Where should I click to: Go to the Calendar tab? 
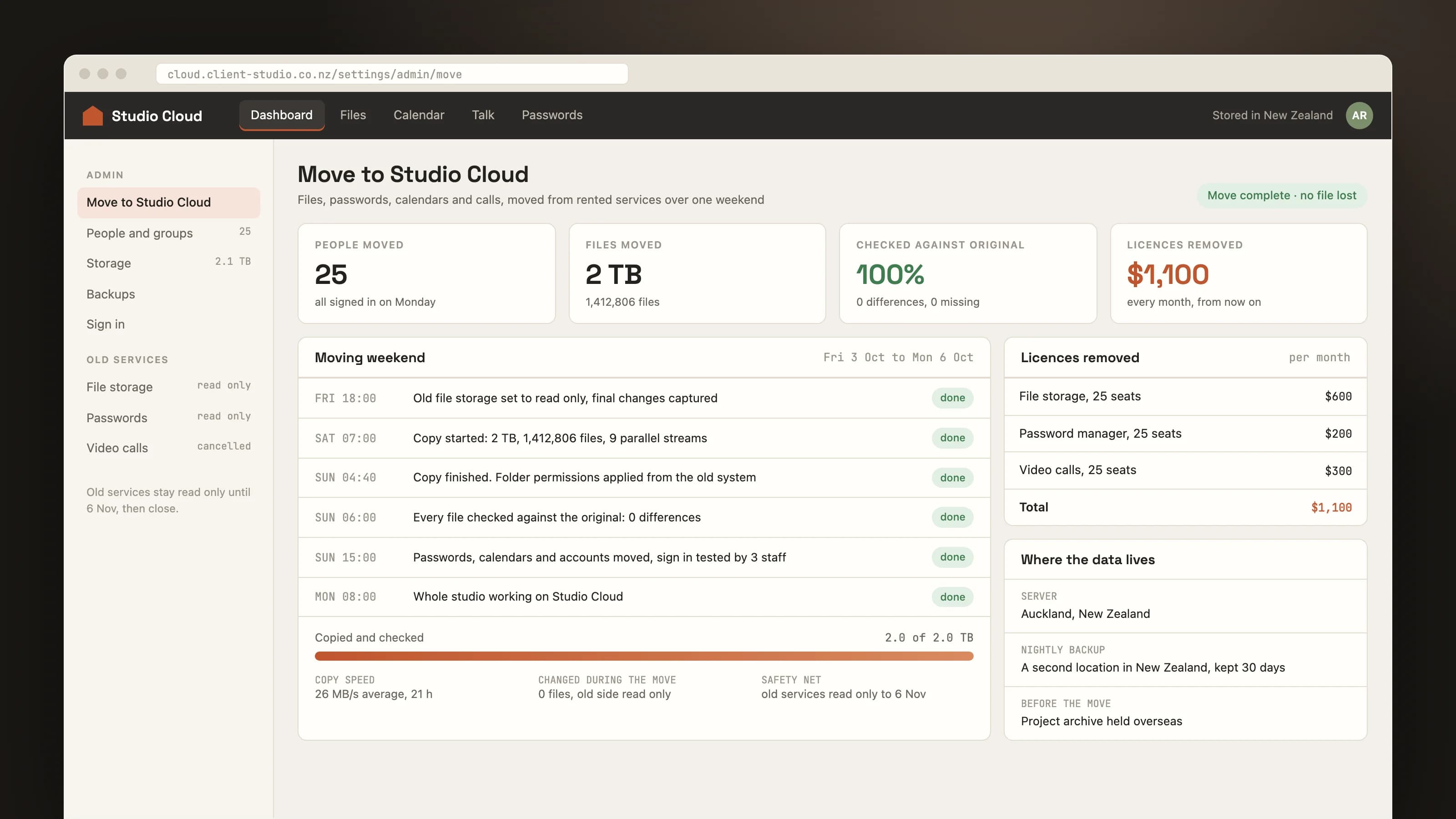(x=419, y=115)
